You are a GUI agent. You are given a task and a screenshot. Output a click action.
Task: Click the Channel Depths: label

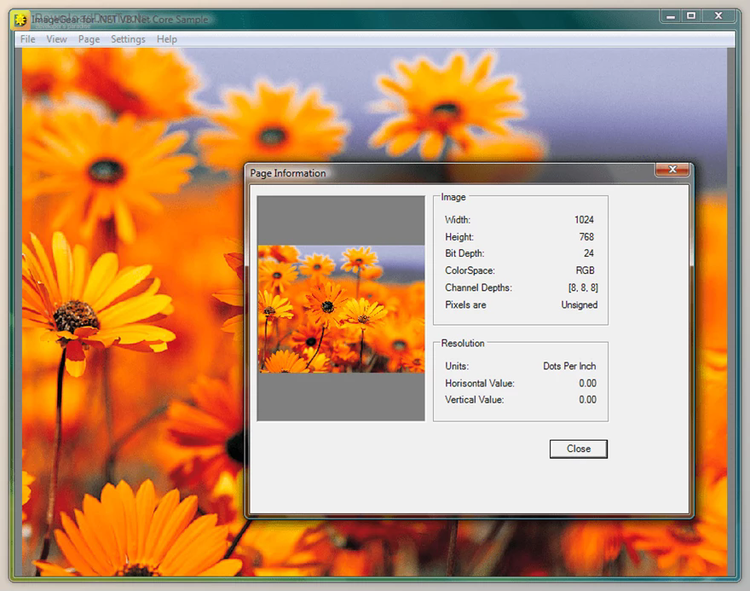pyautogui.click(x=478, y=288)
